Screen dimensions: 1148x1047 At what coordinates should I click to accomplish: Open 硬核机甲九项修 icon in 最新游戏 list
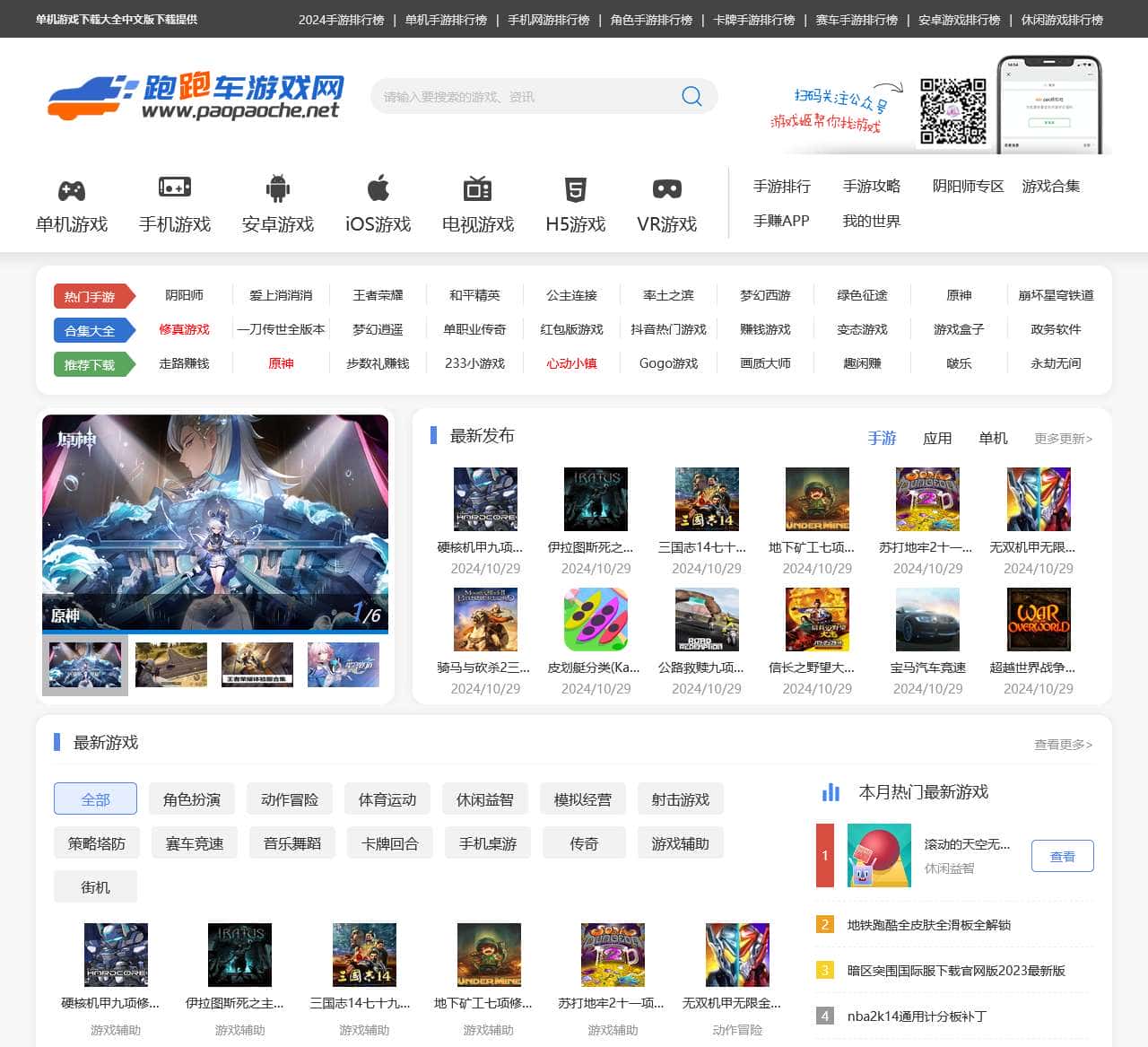click(x=116, y=955)
